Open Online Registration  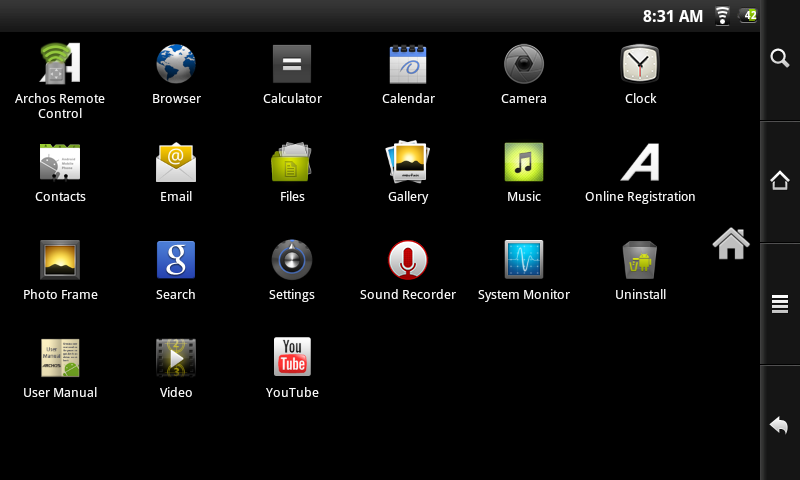click(640, 163)
